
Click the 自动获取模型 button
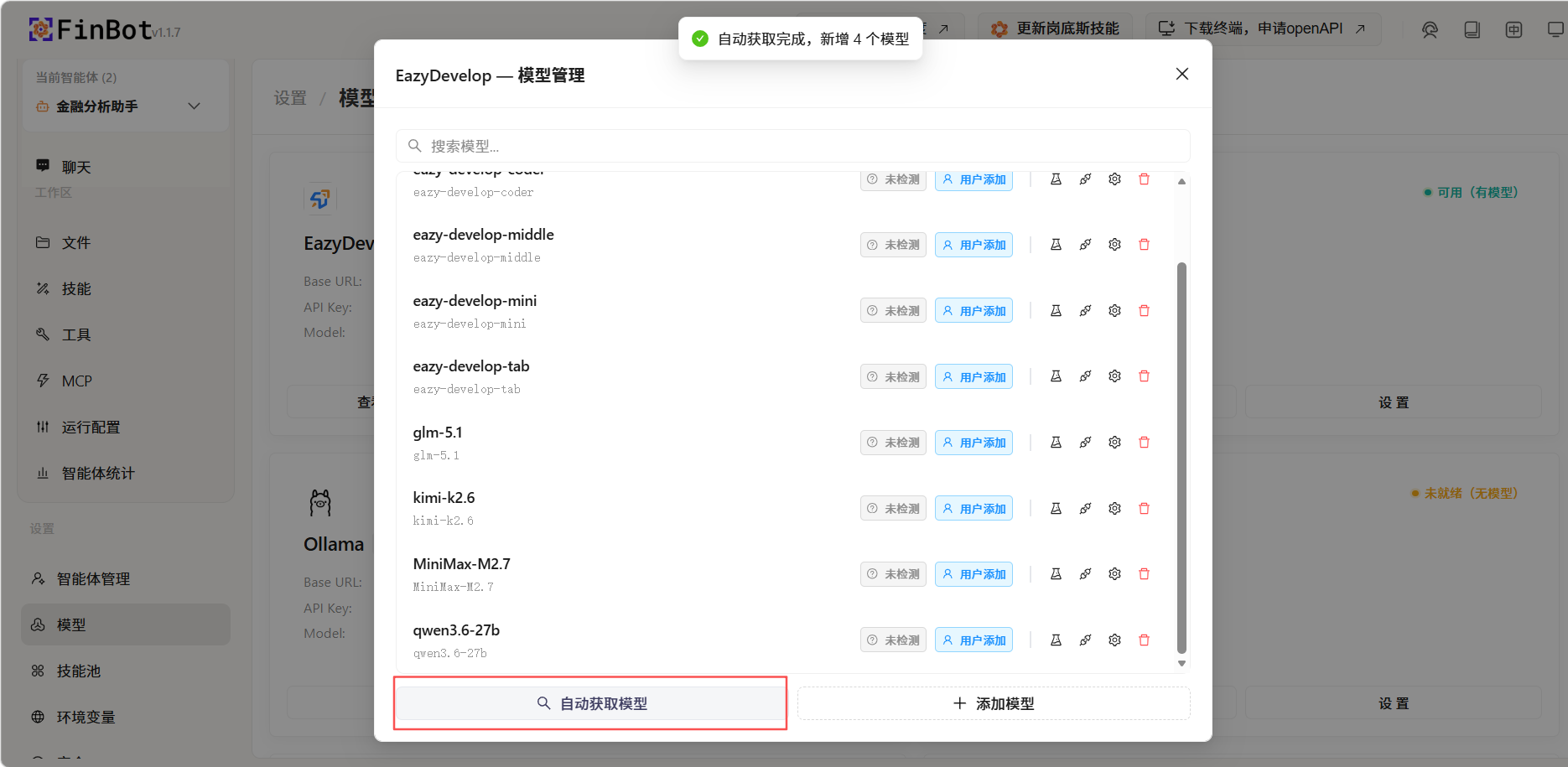[590, 703]
